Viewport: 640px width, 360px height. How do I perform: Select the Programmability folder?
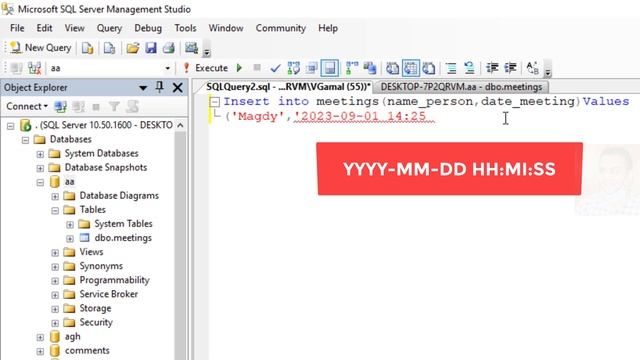pos(114,280)
